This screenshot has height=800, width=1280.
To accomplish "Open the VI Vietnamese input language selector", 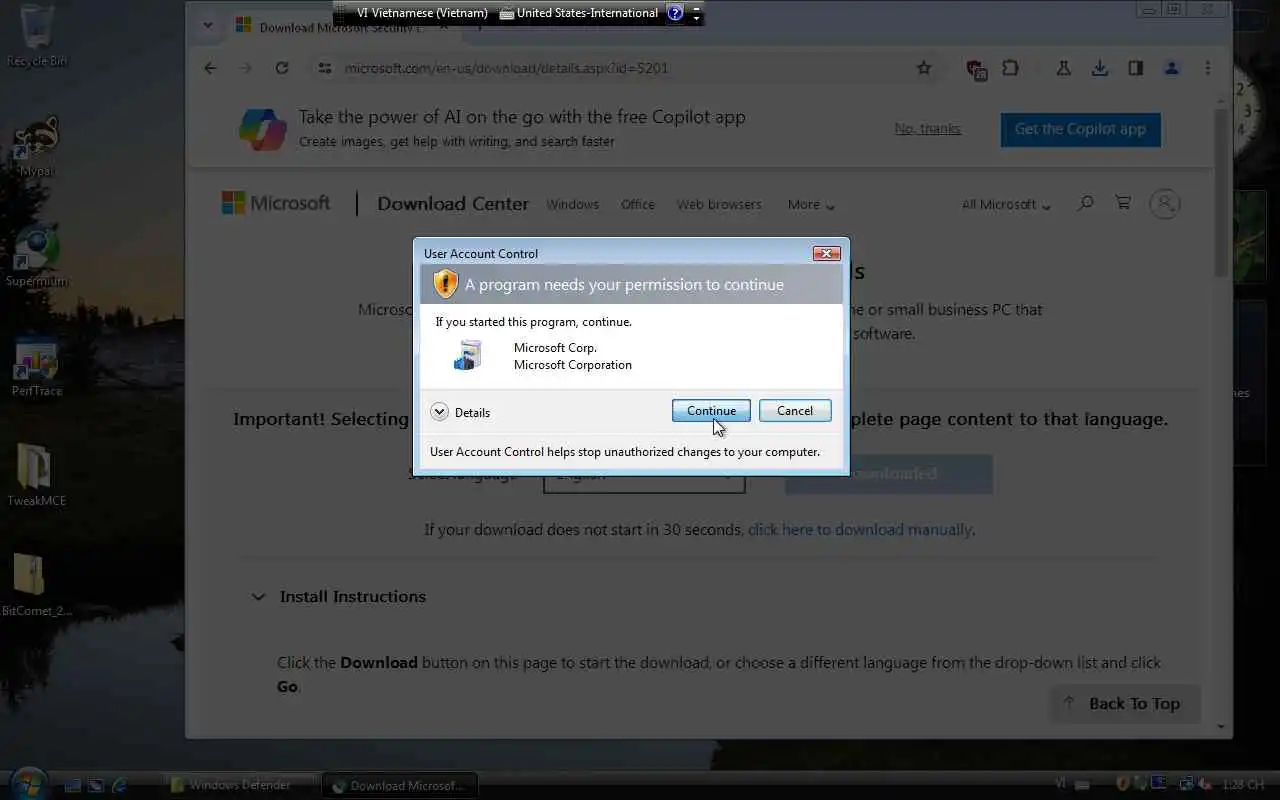I will coord(421,13).
